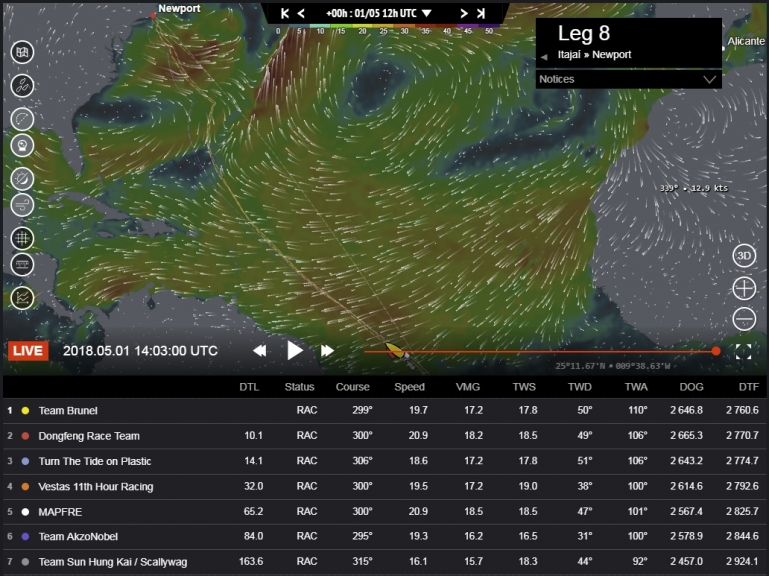The image size is (769, 576).
Task: Click the Alicante label on the map
Action: click(x=745, y=41)
